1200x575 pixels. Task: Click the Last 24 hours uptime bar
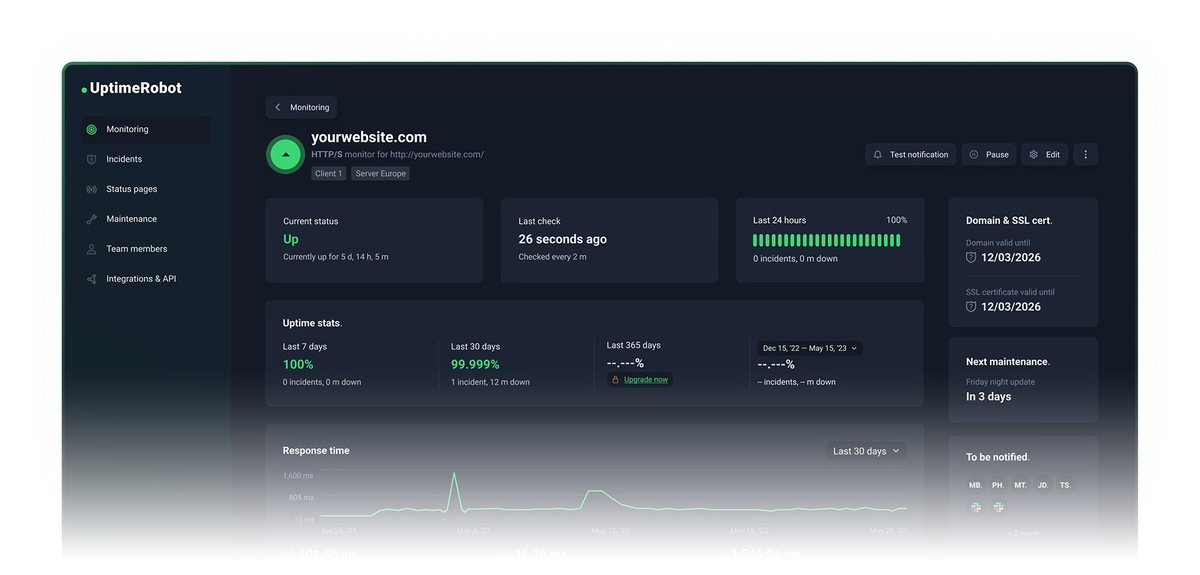click(826, 240)
